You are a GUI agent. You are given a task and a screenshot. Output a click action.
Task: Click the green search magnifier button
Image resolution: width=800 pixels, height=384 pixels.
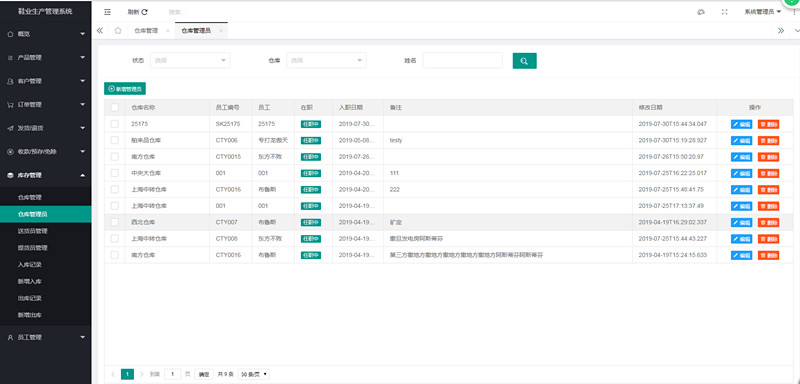coord(524,61)
